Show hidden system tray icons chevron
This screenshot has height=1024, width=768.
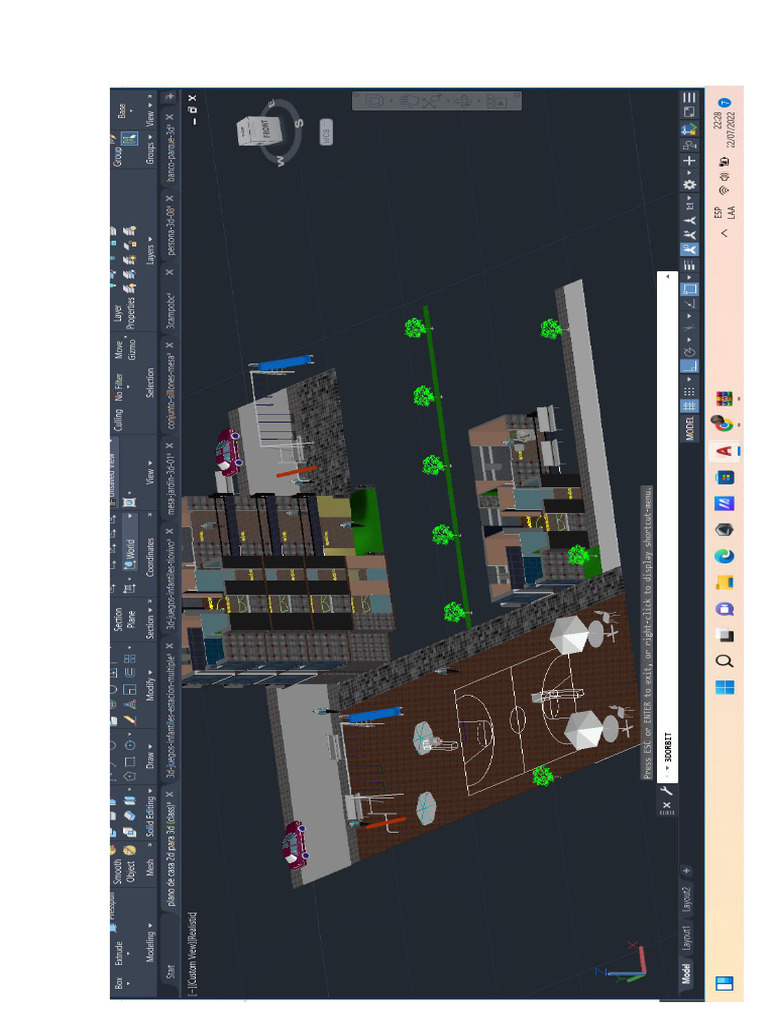click(724, 232)
